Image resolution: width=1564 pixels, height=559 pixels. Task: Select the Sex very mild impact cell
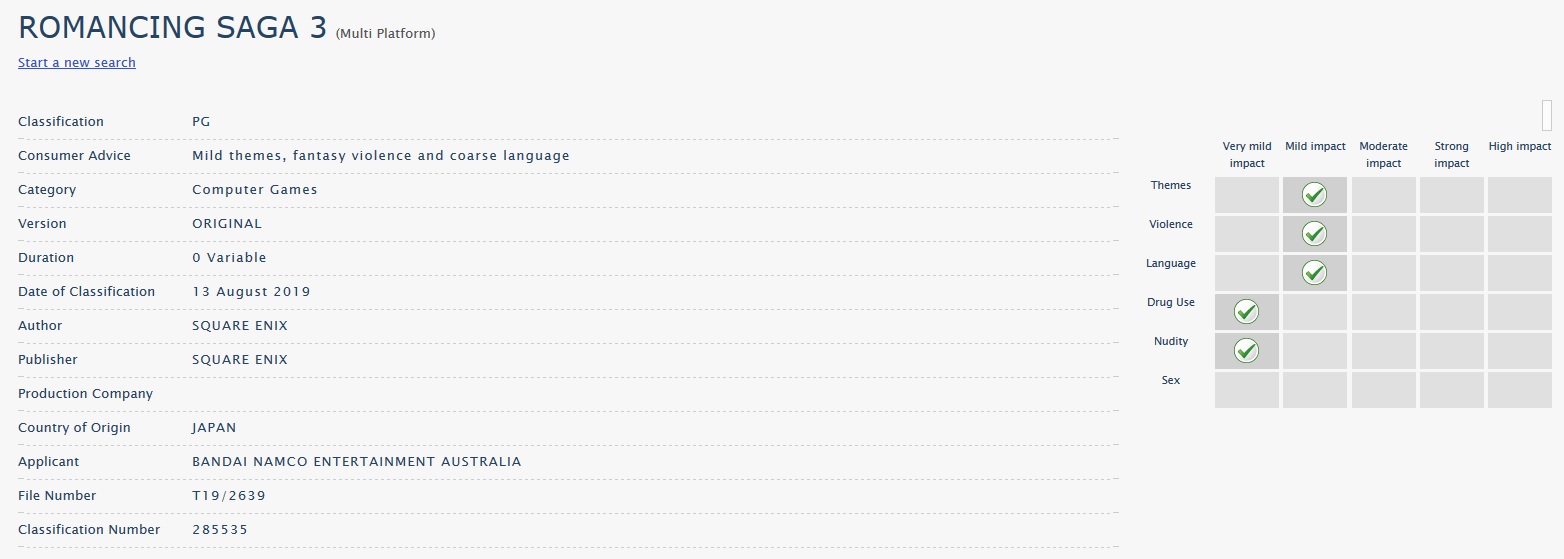click(x=1247, y=390)
